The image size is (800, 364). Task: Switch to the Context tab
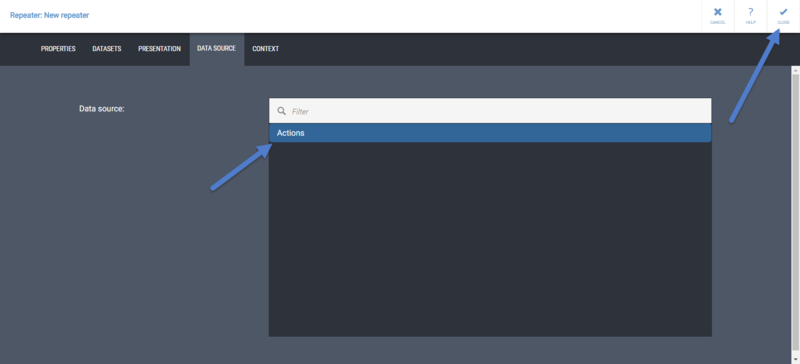[x=266, y=49]
